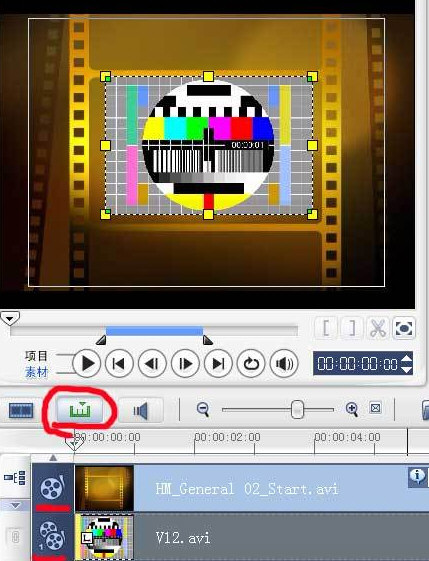Select 项目 (Project) playback mode

click(x=36, y=356)
